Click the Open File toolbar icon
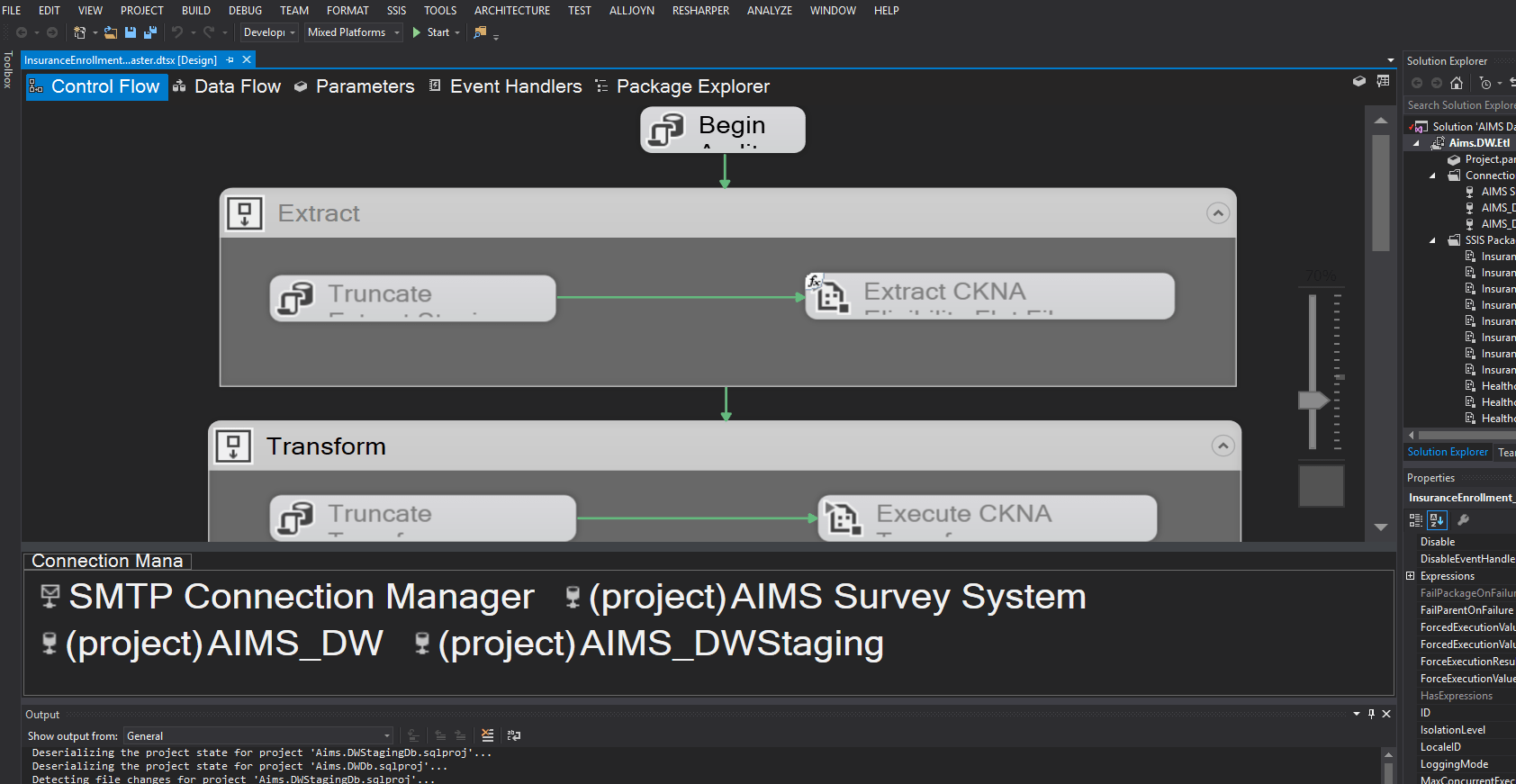Screen dimensions: 1516x784 coord(111,32)
